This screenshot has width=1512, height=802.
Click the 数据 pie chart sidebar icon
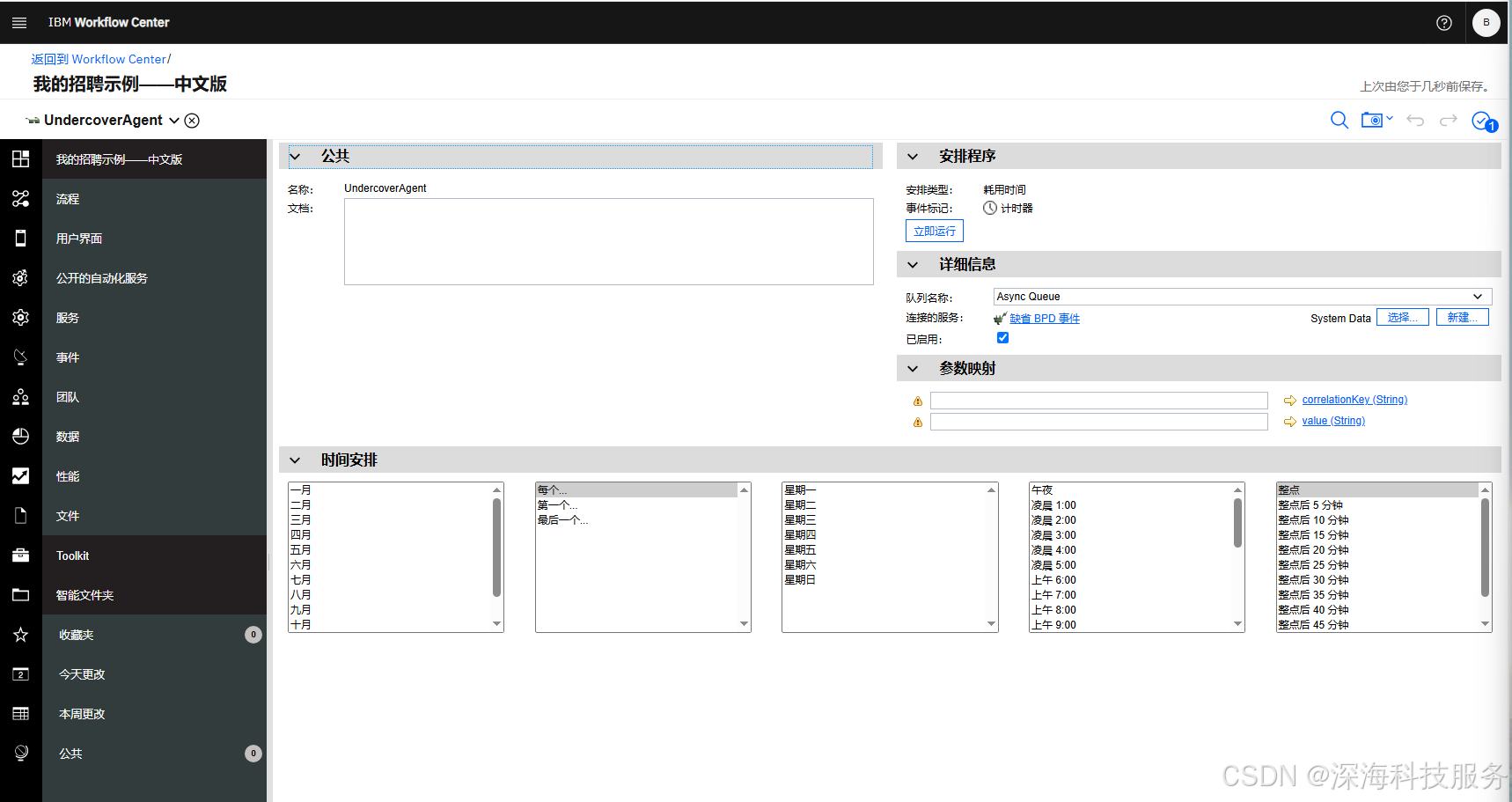pyautogui.click(x=21, y=437)
